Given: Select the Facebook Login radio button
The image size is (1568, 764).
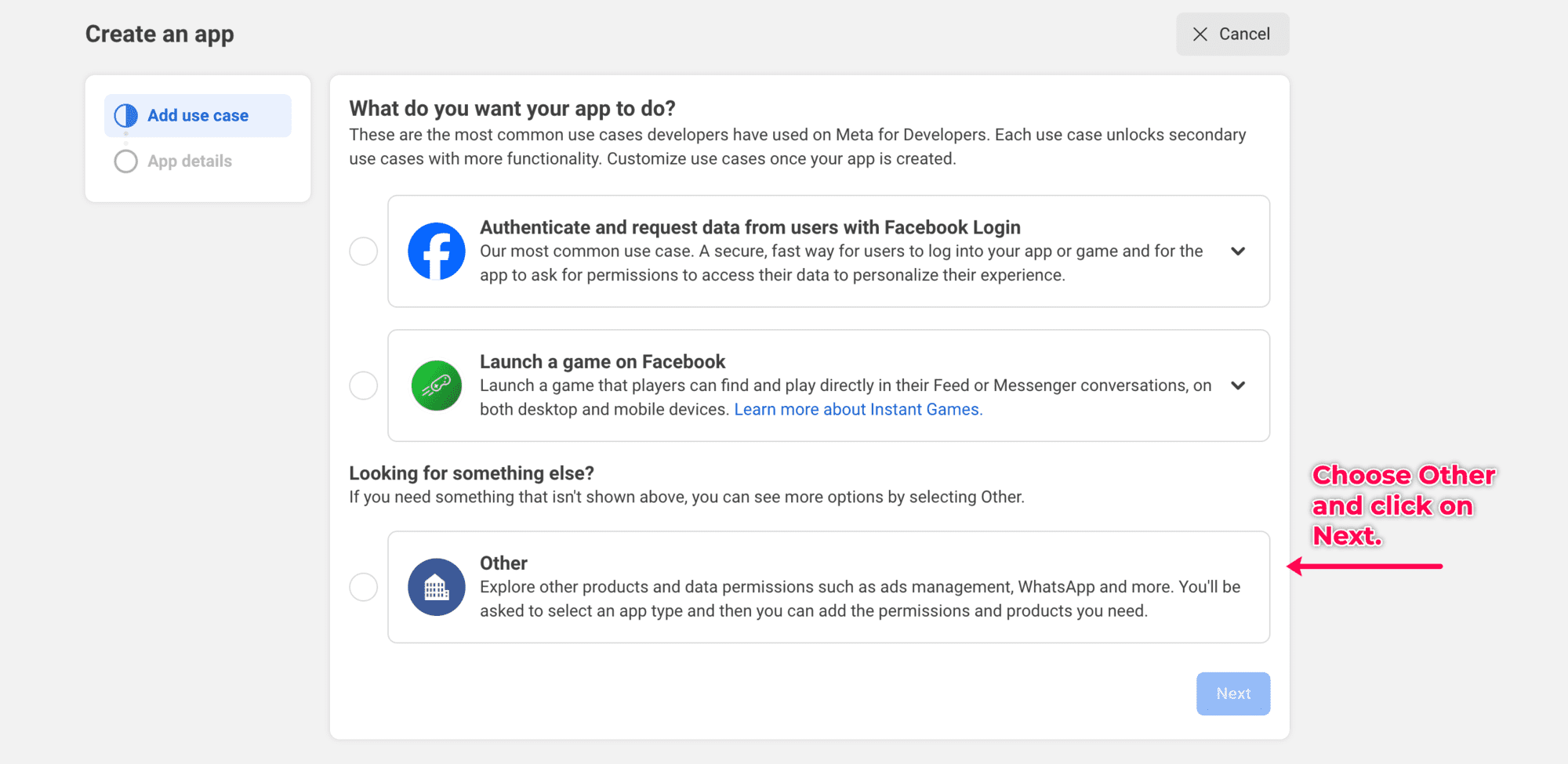Looking at the screenshot, I should point(364,252).
